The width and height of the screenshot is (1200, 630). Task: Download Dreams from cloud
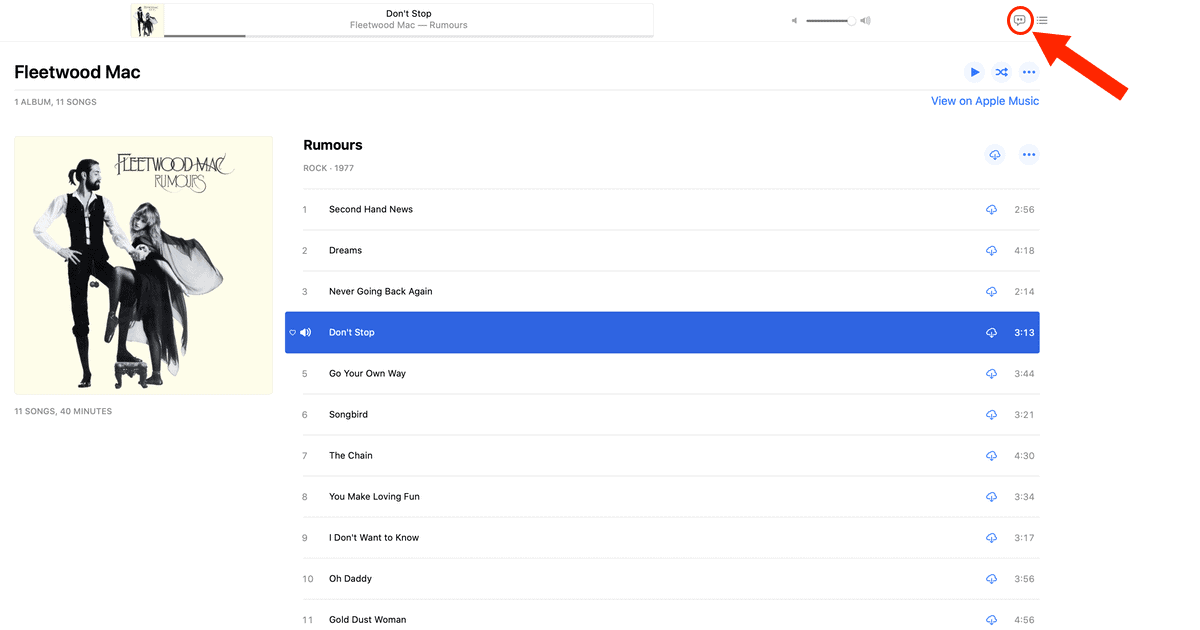[991, 251]
